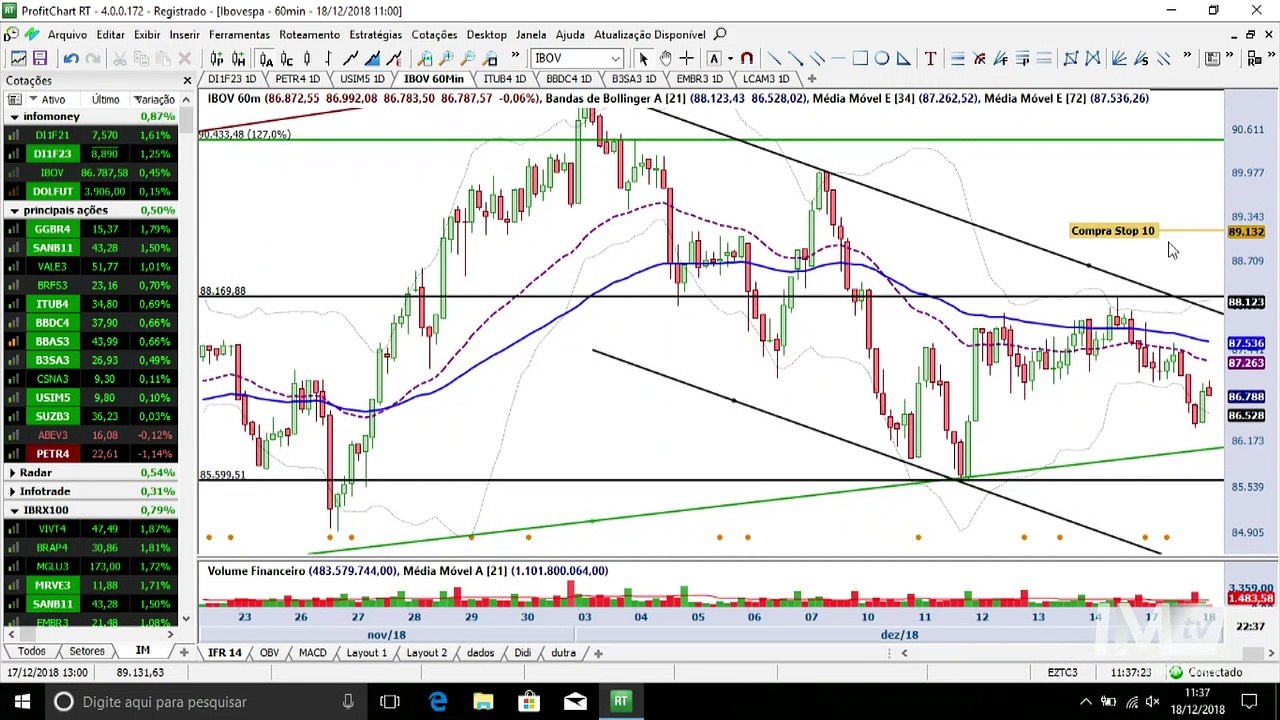Select the text annotation tool
Image resolution: width=1280 pixels, height=720 pixels.
930,58
